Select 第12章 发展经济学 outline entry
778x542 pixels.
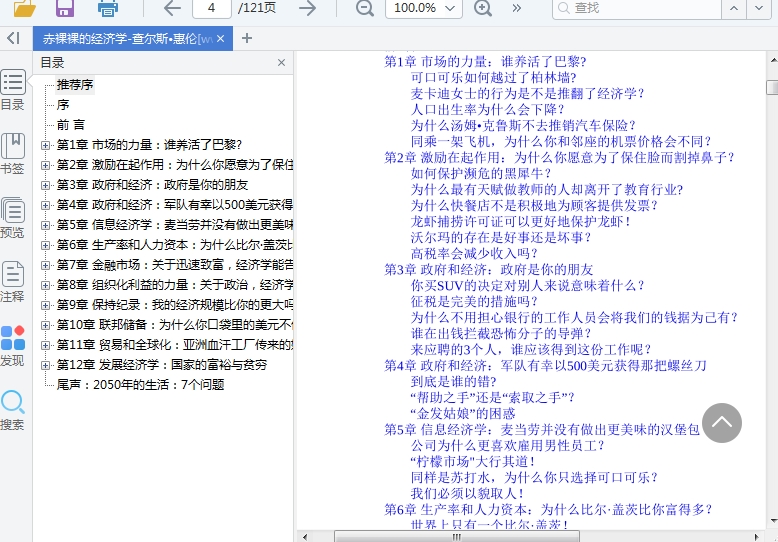pyautogui.click(x=161, y=365)
